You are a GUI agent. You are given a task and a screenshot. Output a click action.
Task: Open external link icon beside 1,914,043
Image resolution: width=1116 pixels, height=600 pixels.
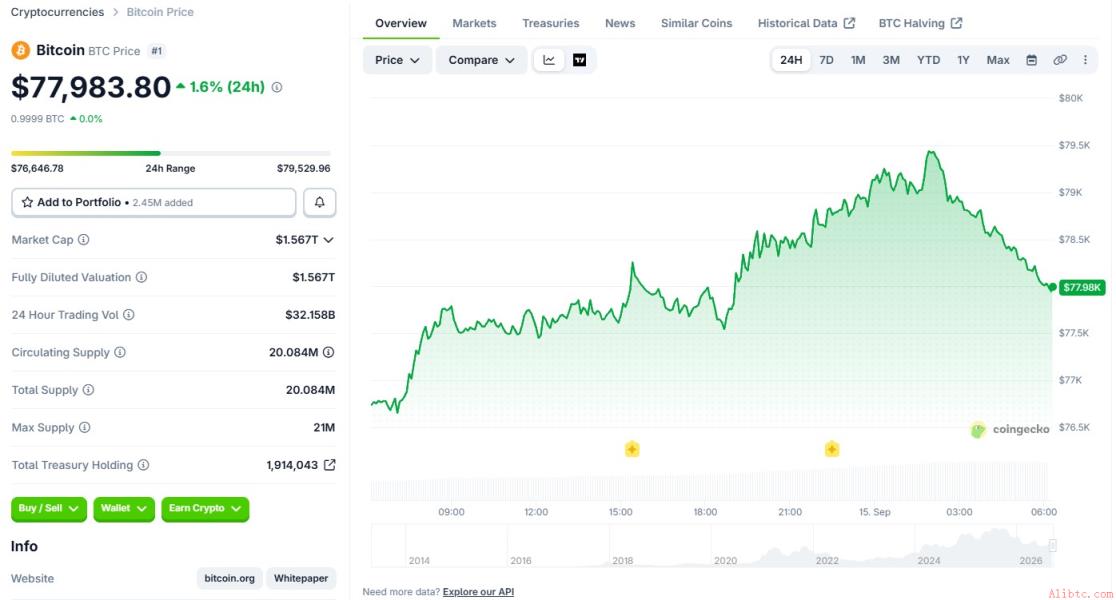pos(330,465)
